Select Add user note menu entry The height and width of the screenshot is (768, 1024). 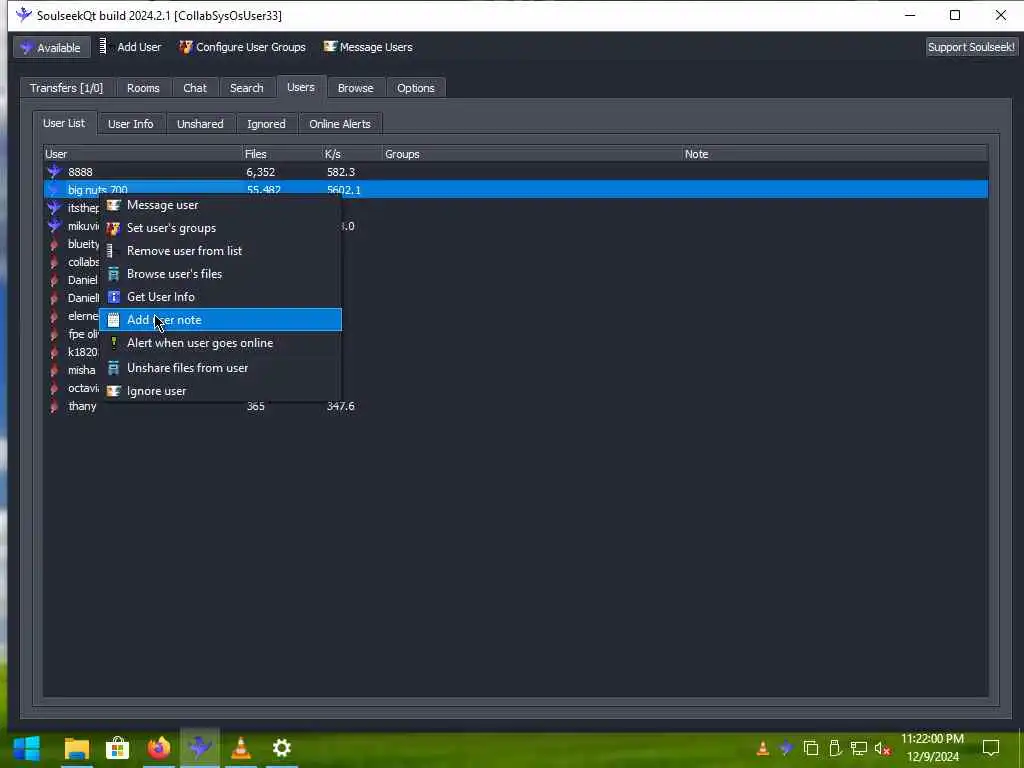point(220,320)
